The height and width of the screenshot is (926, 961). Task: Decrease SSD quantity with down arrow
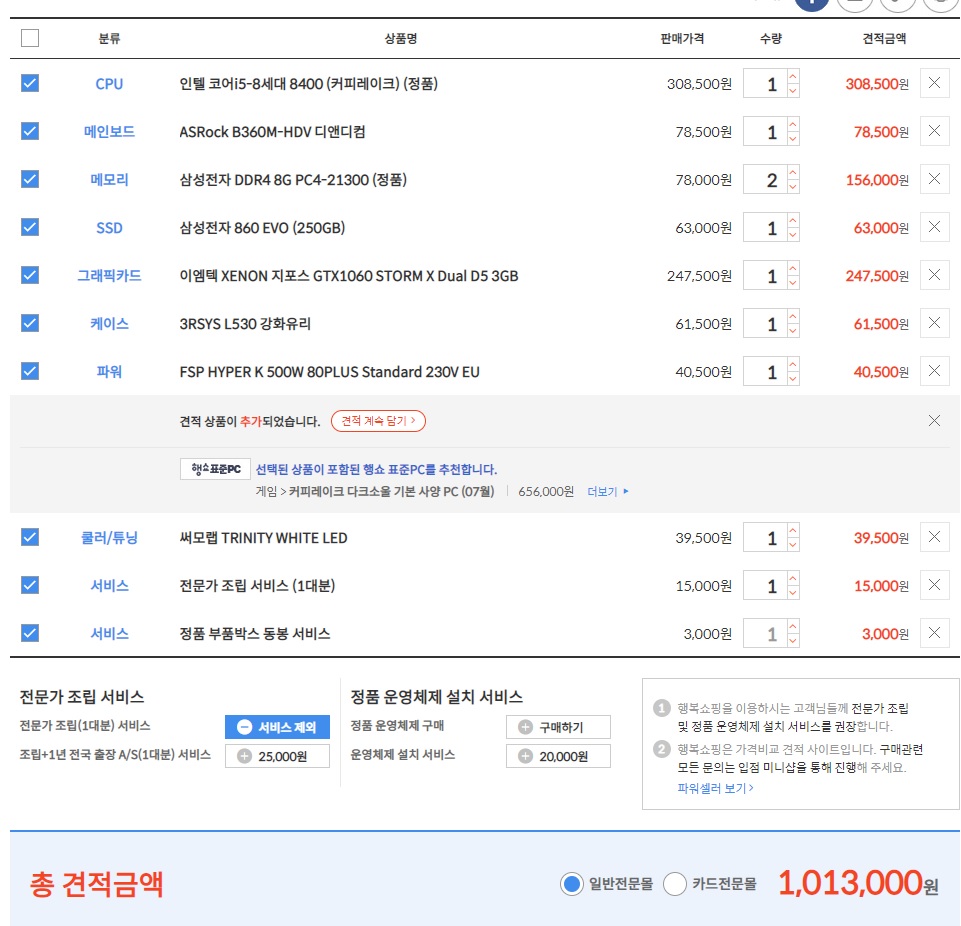[x=793, y=235]
